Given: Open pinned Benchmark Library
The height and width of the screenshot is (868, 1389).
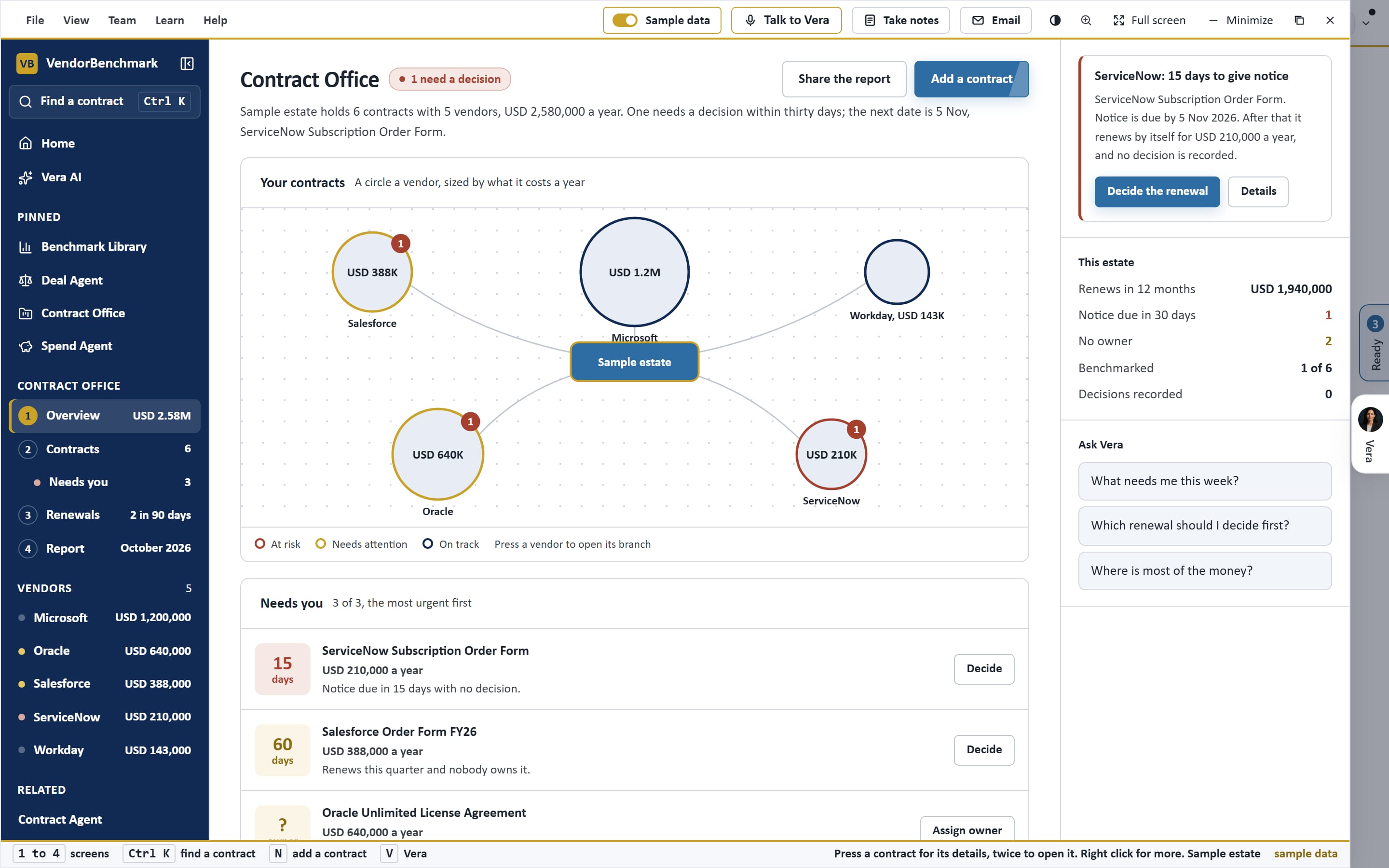Looking at the screenshot, I should click(105, 247).
